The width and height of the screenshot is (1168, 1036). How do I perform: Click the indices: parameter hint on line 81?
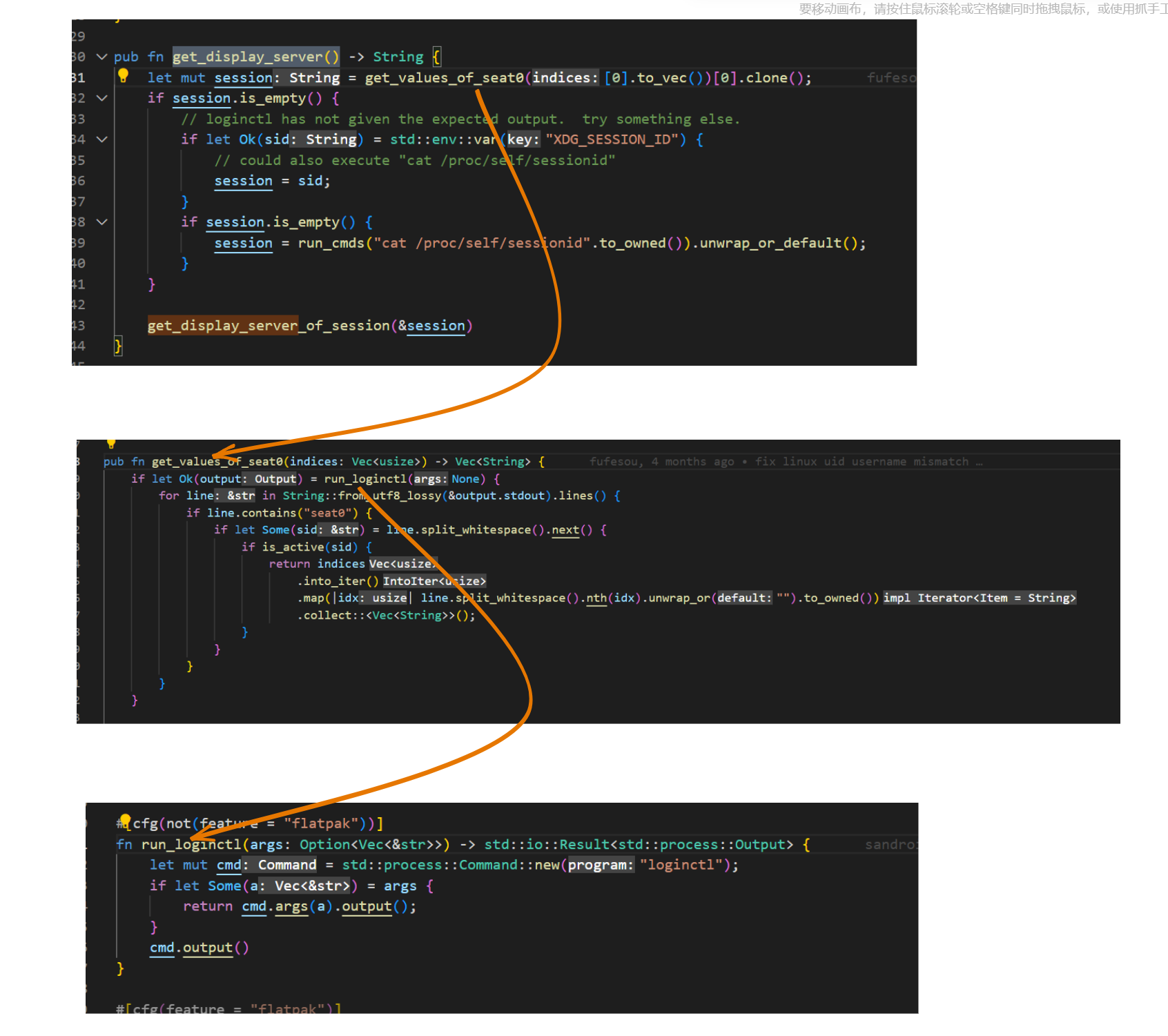coord(564,77)
